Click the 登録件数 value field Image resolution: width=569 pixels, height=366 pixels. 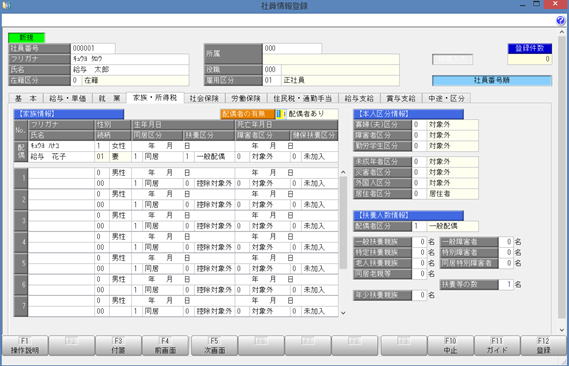(x=530, y=59)
